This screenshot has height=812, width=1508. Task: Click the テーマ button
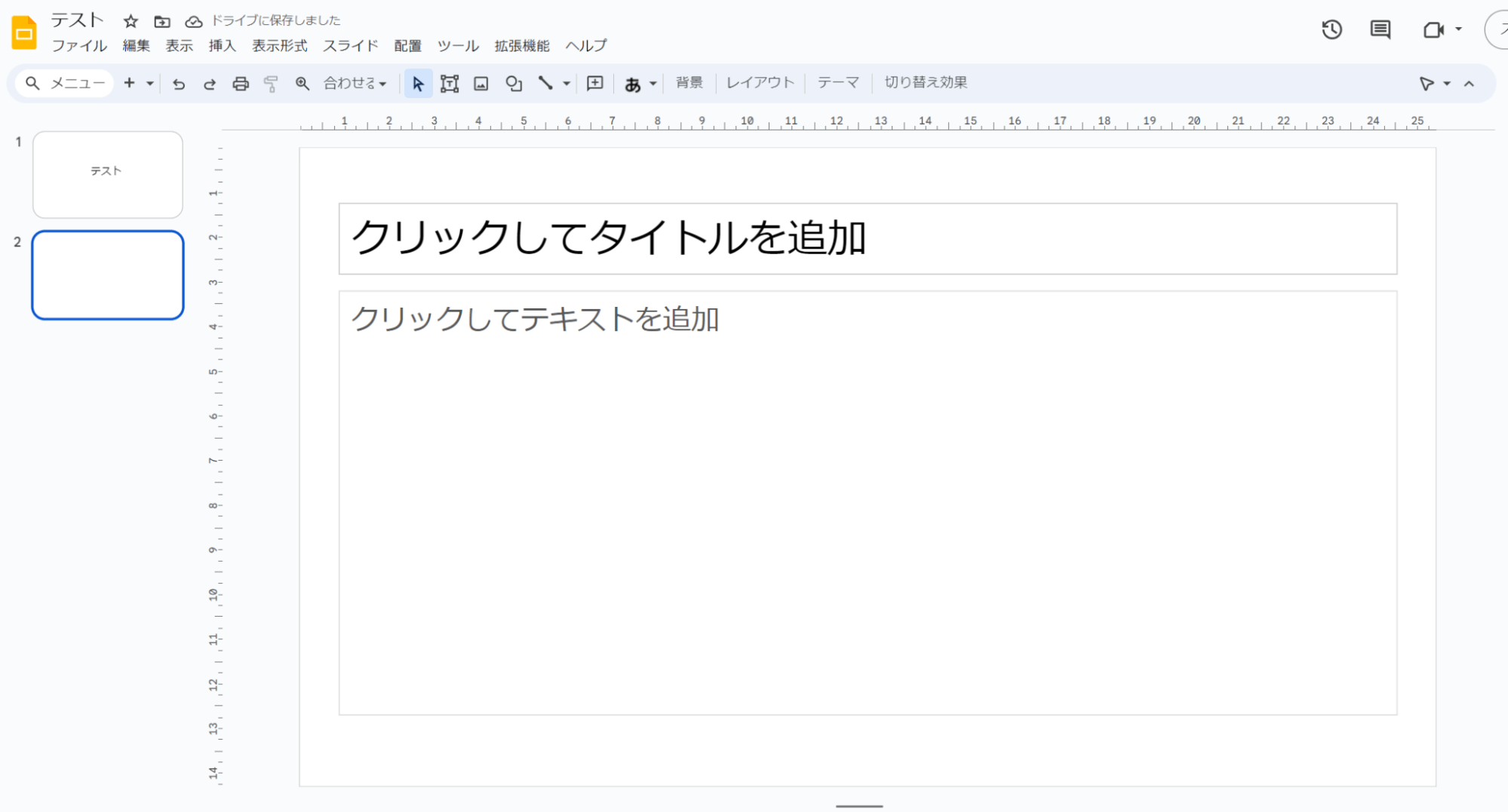coord(837,83)
